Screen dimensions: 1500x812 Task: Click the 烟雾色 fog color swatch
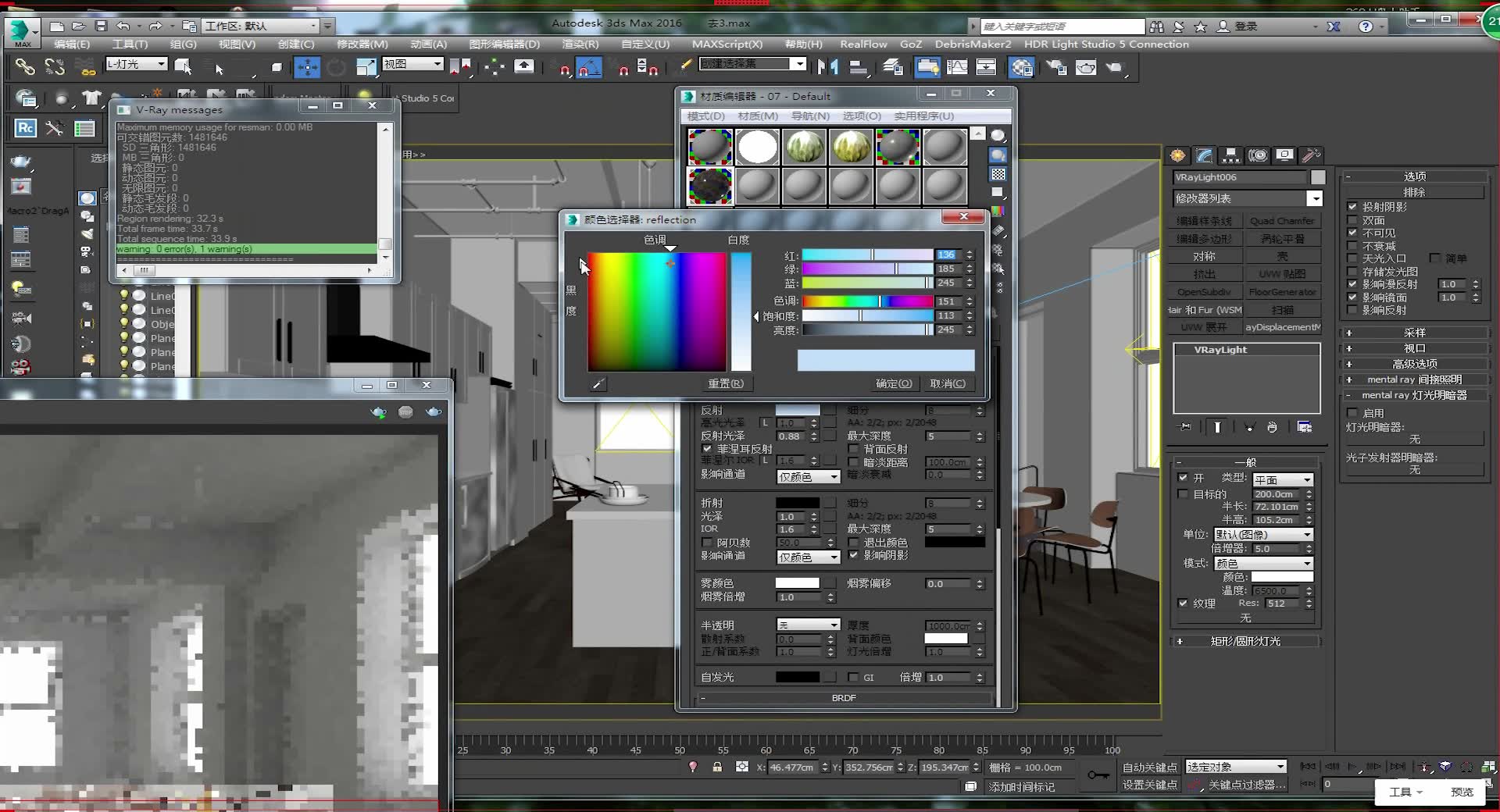(x=797, y=583)
